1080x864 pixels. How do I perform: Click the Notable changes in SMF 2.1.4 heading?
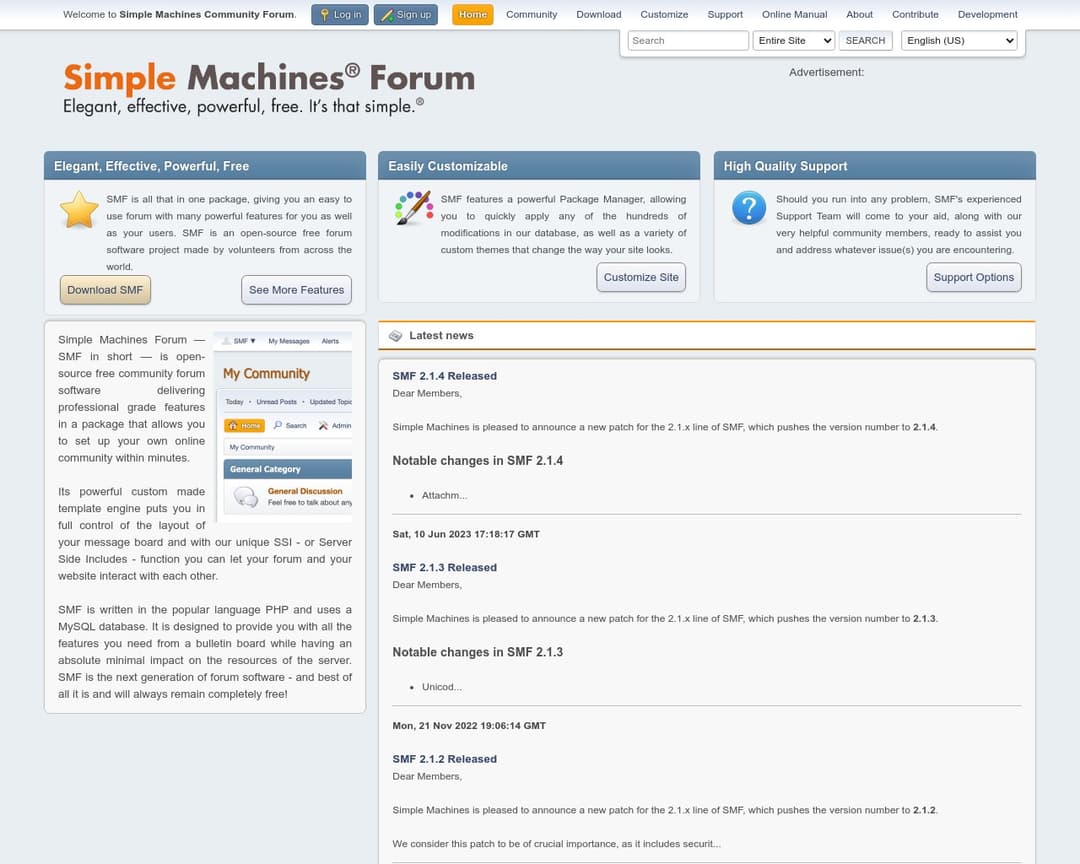477,461
